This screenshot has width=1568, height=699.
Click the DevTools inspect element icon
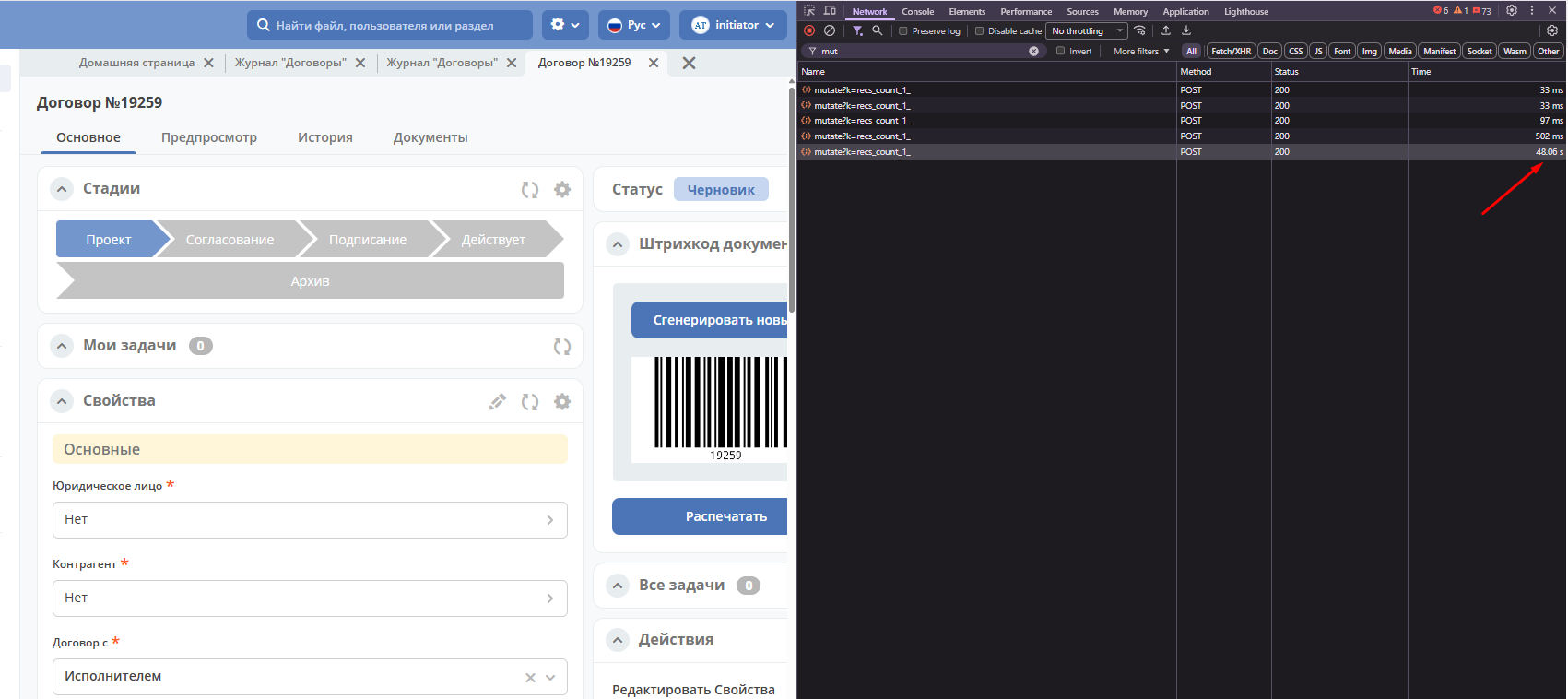click(x=809, y=11)
